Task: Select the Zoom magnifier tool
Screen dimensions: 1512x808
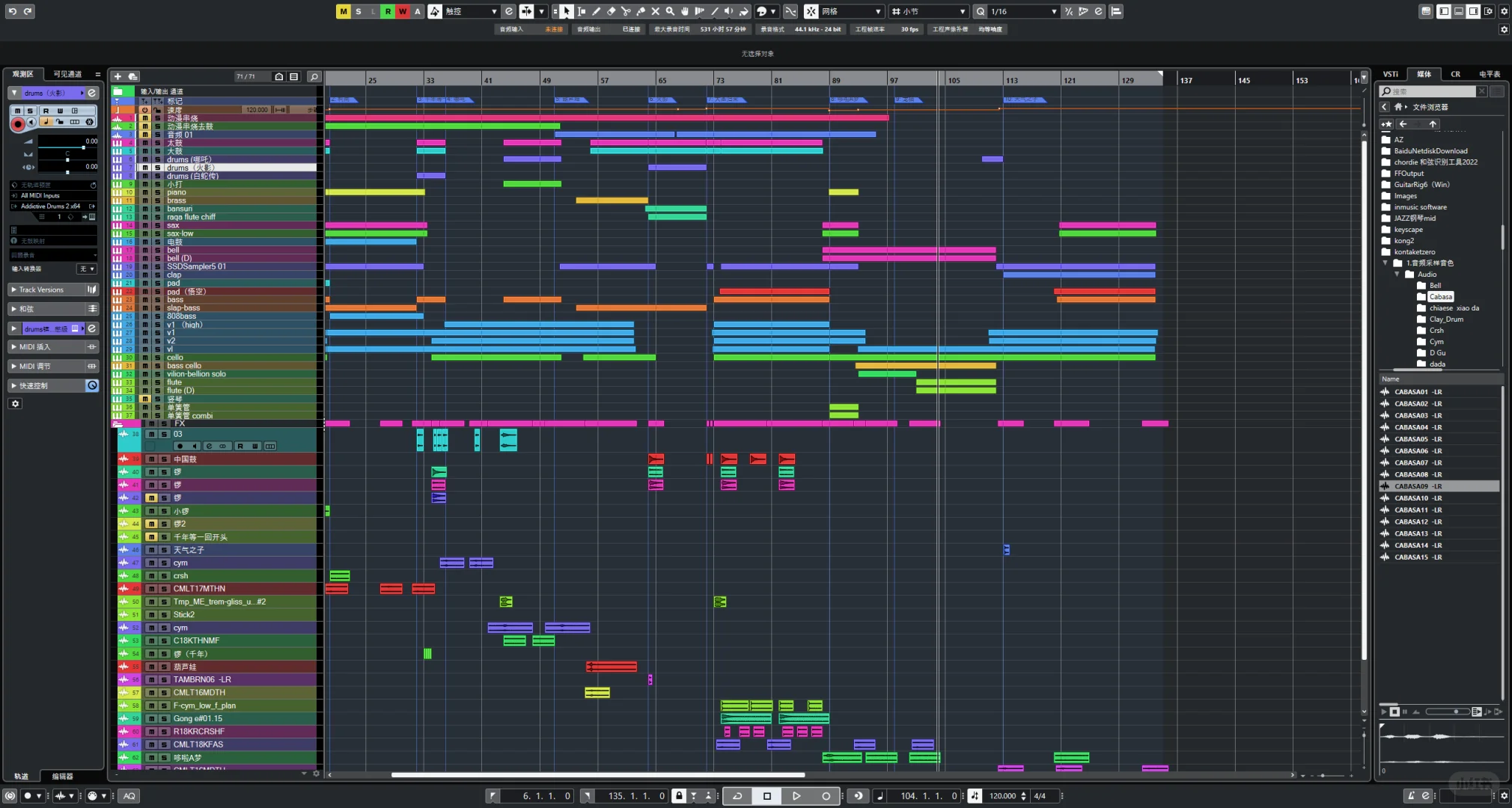Action: (x=670, y=11)
